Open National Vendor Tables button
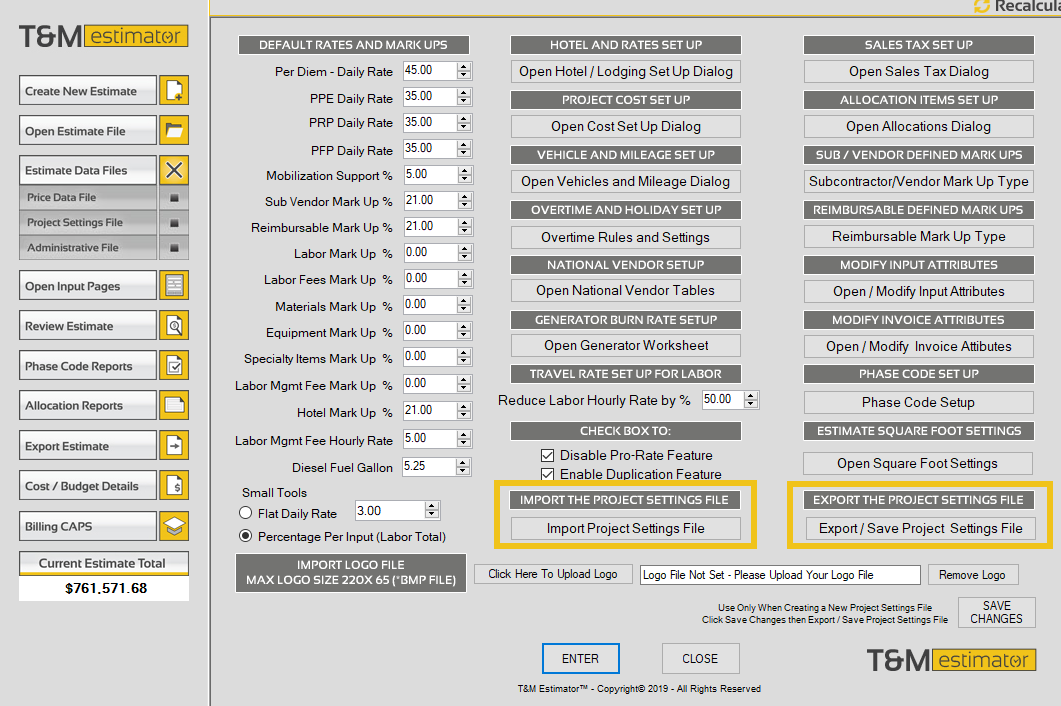 (x=626, y=290)
